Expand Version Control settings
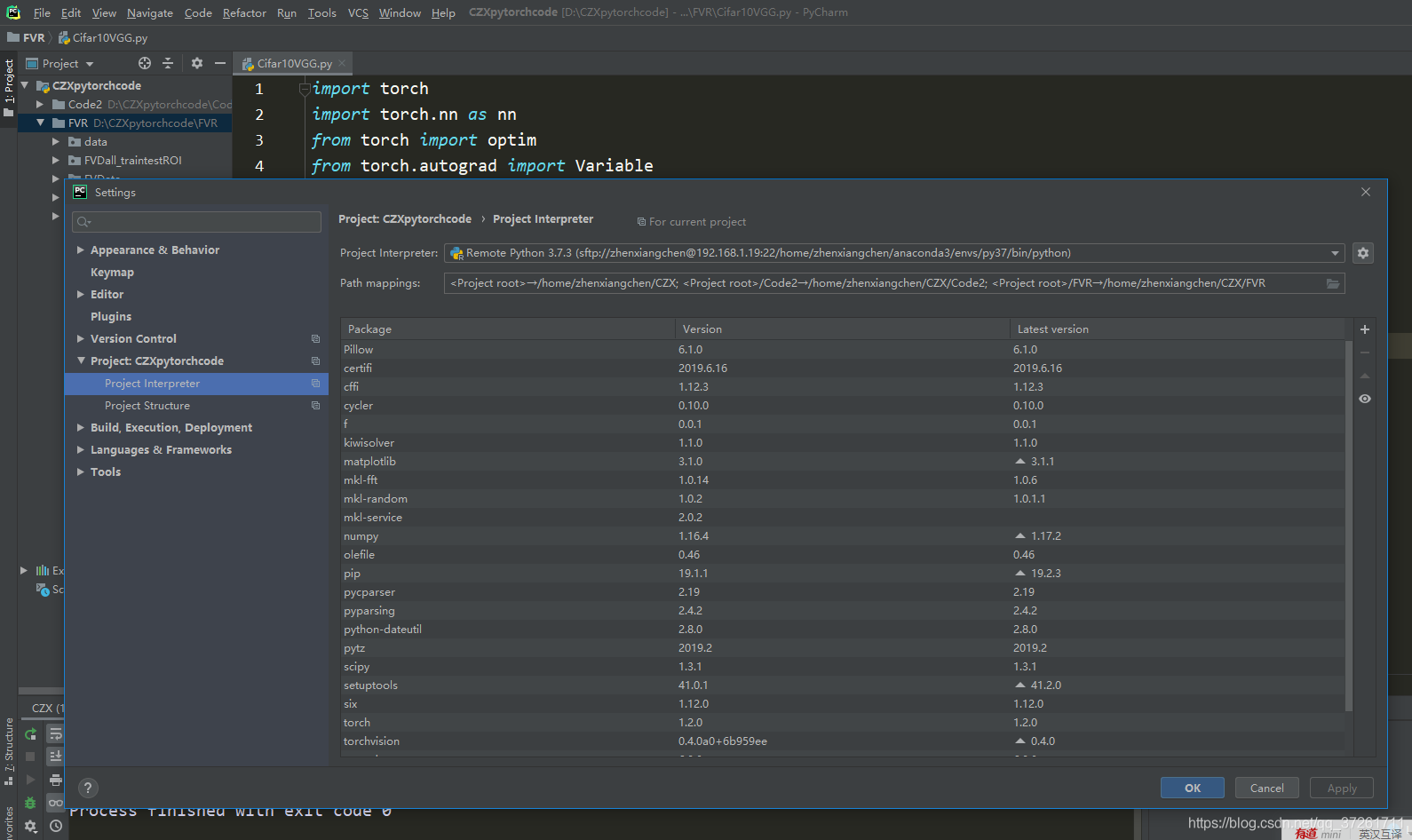1412x840 pixels. tap(81, 339)
